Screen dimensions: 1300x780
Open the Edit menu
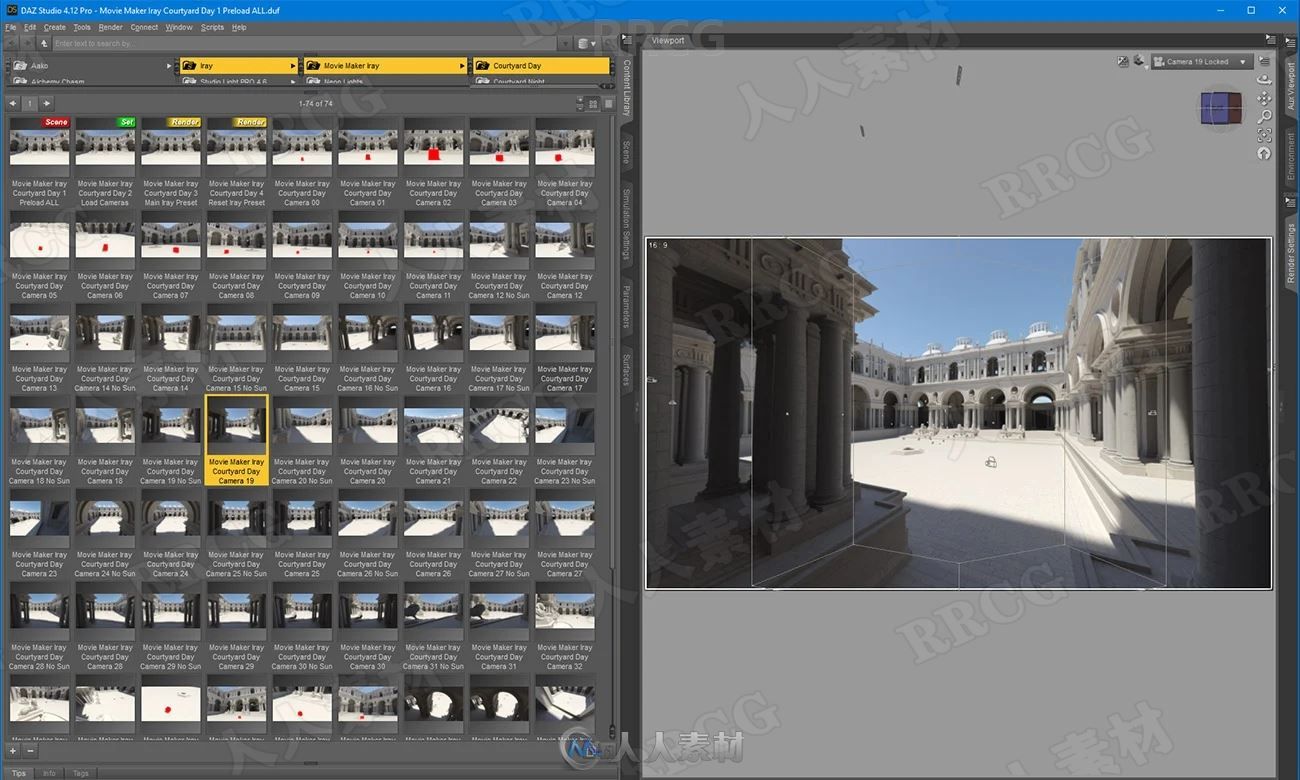click(x=30, y=27)
